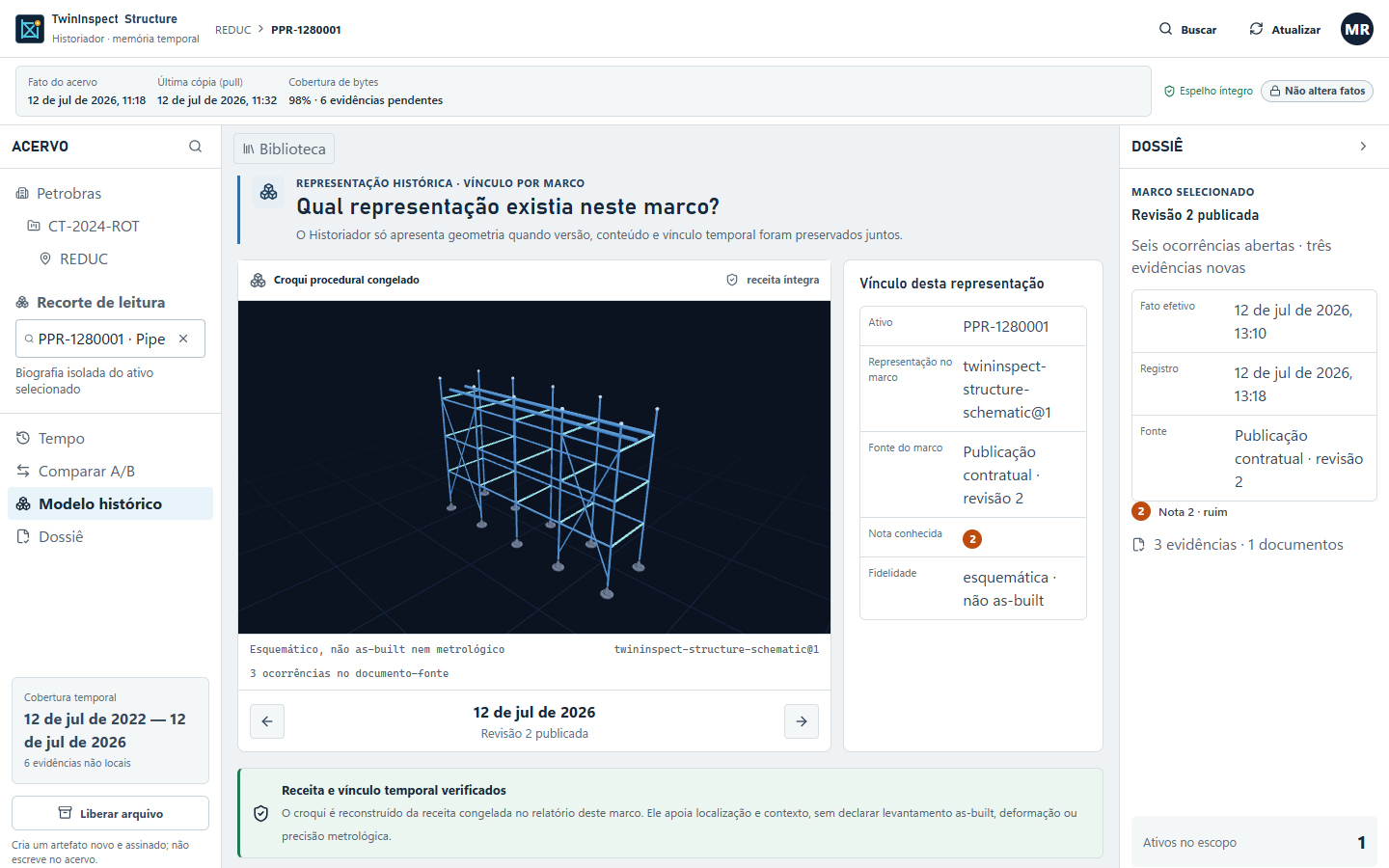Click the Registro date value 13:18

1294,384
